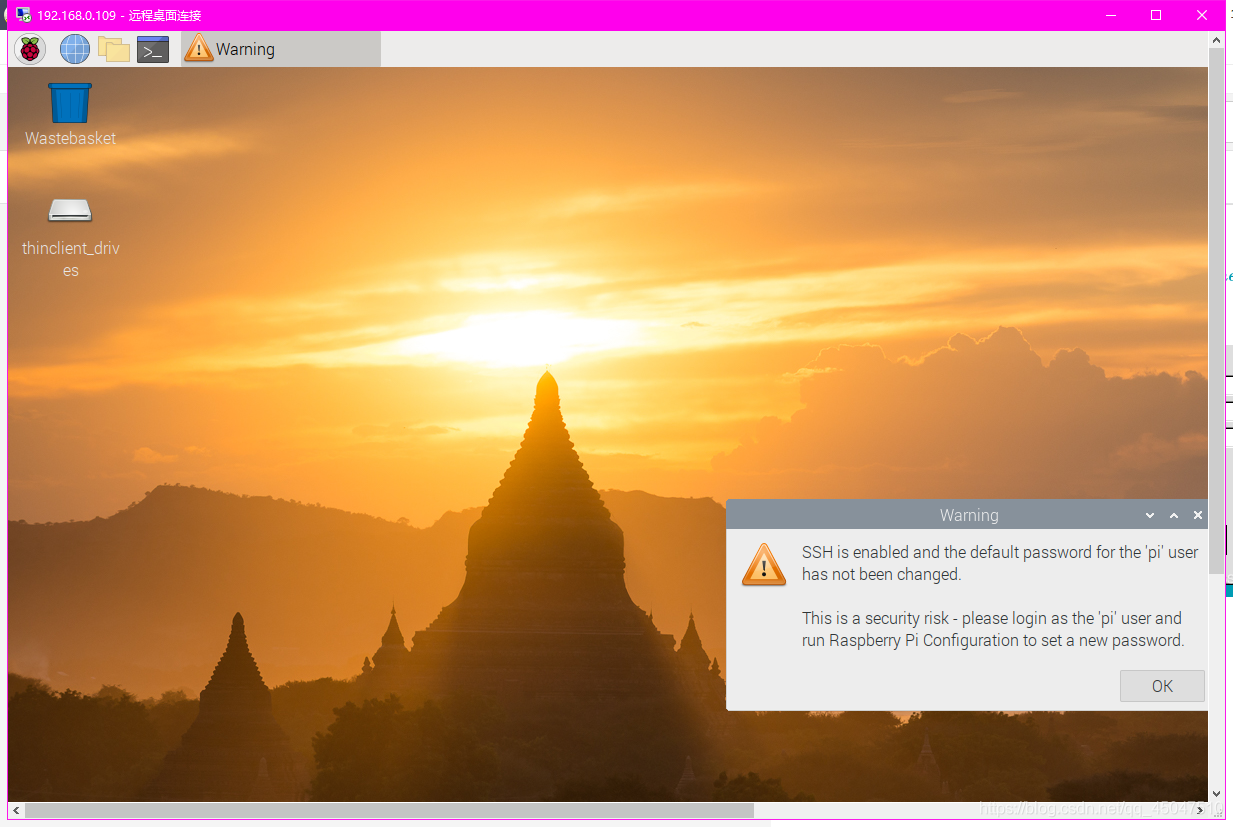Click the Warning dialog title bar

[968, 515]
